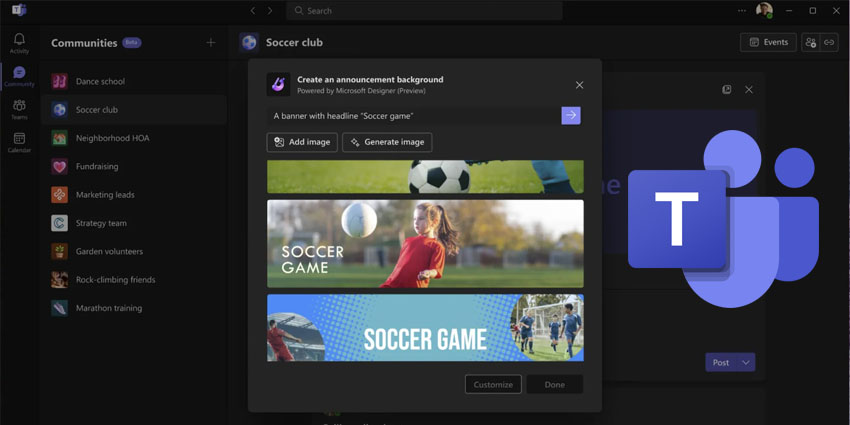Open the Calendar sidebar icon
This screenshot has width=850, height=425.
[x=20, y=142]
